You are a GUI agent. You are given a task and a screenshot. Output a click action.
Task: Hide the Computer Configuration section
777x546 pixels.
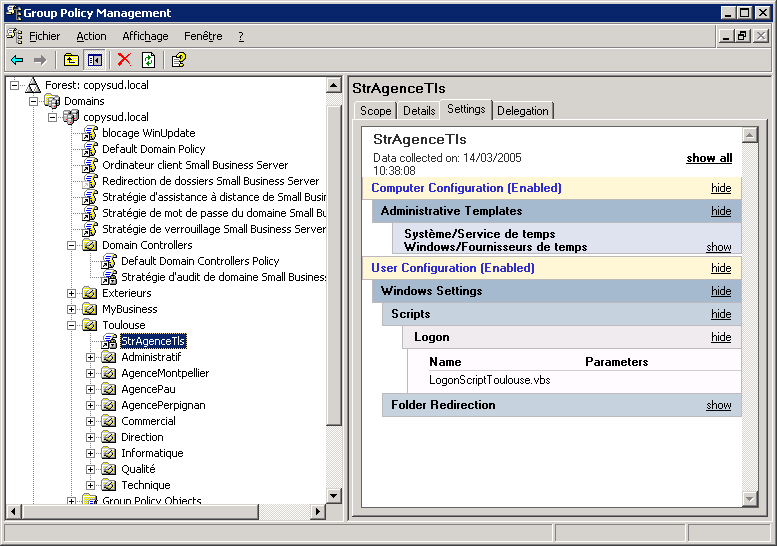(x=721, y=188)
